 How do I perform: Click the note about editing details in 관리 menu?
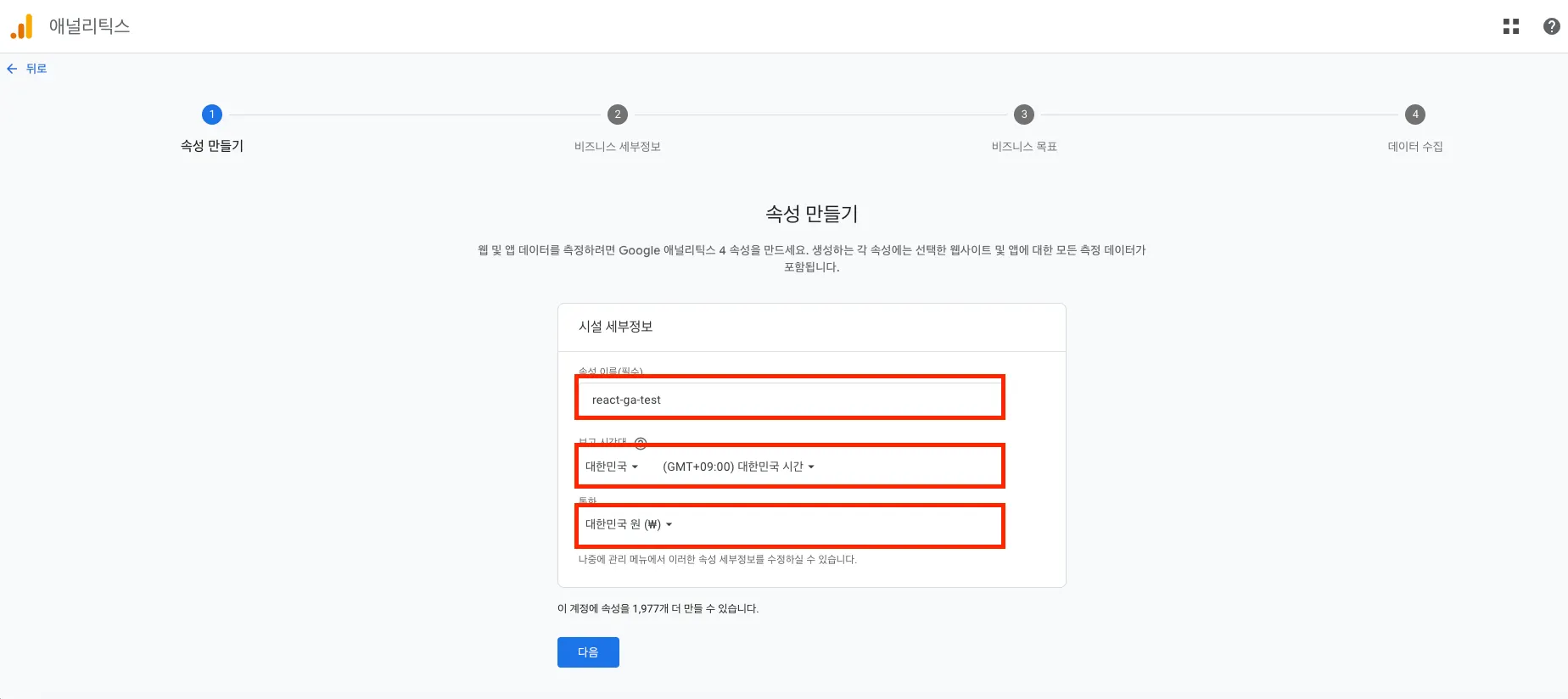718,560
